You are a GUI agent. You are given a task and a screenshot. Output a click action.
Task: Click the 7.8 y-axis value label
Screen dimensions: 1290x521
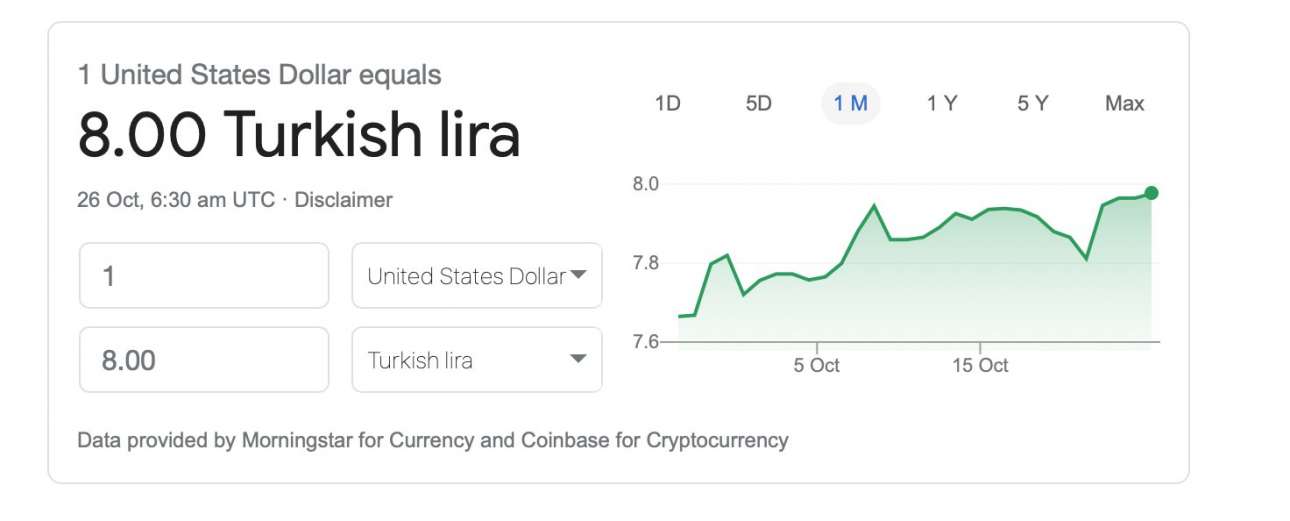pyautogui.click(x=645, y=263)
